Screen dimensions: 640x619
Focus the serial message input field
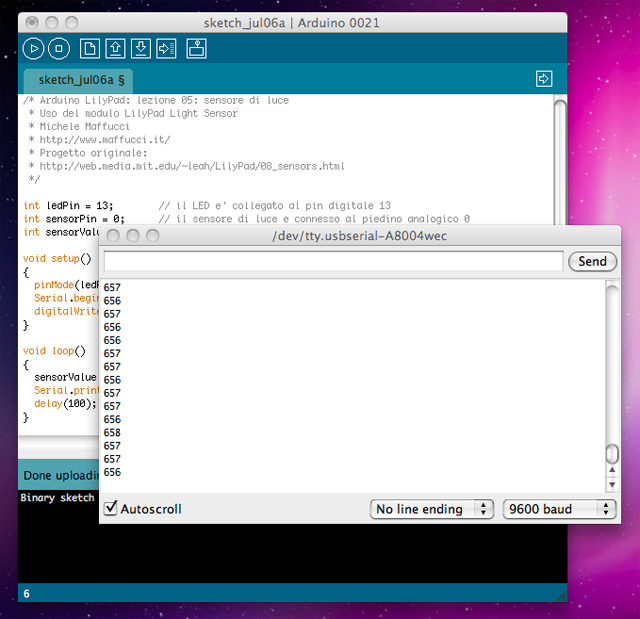pos(333,261)
